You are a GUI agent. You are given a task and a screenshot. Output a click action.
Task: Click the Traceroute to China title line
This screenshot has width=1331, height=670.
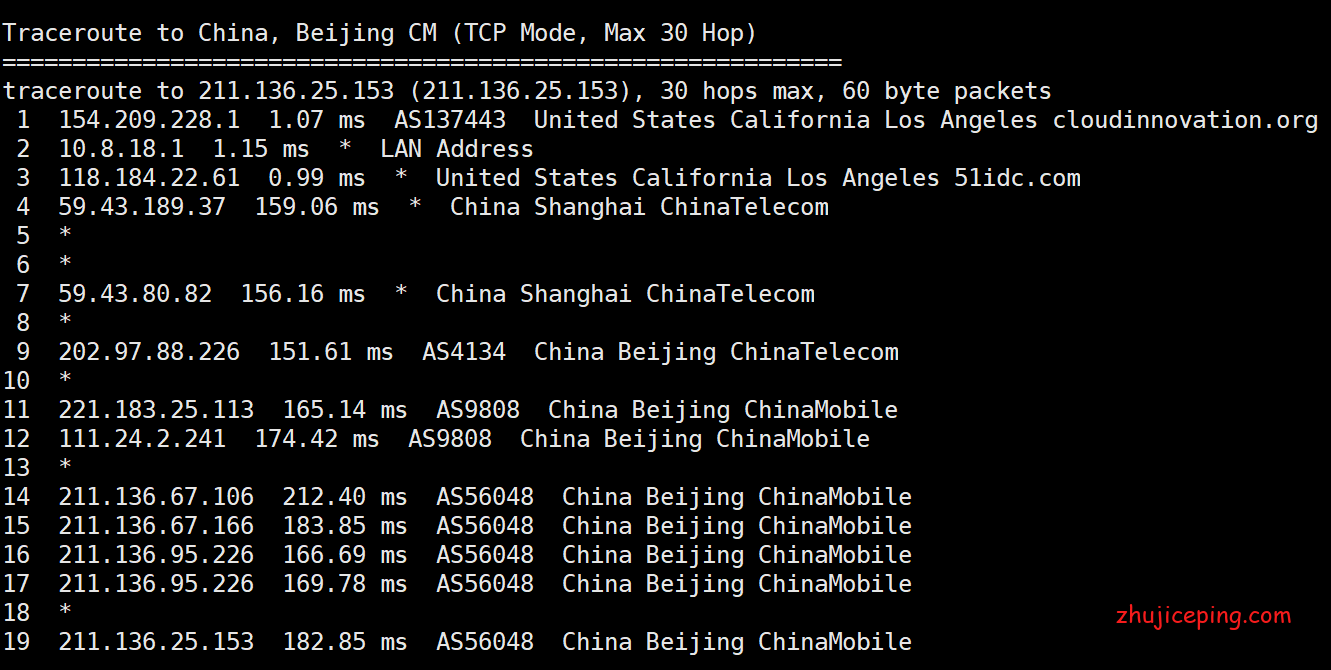pos(379,33)
